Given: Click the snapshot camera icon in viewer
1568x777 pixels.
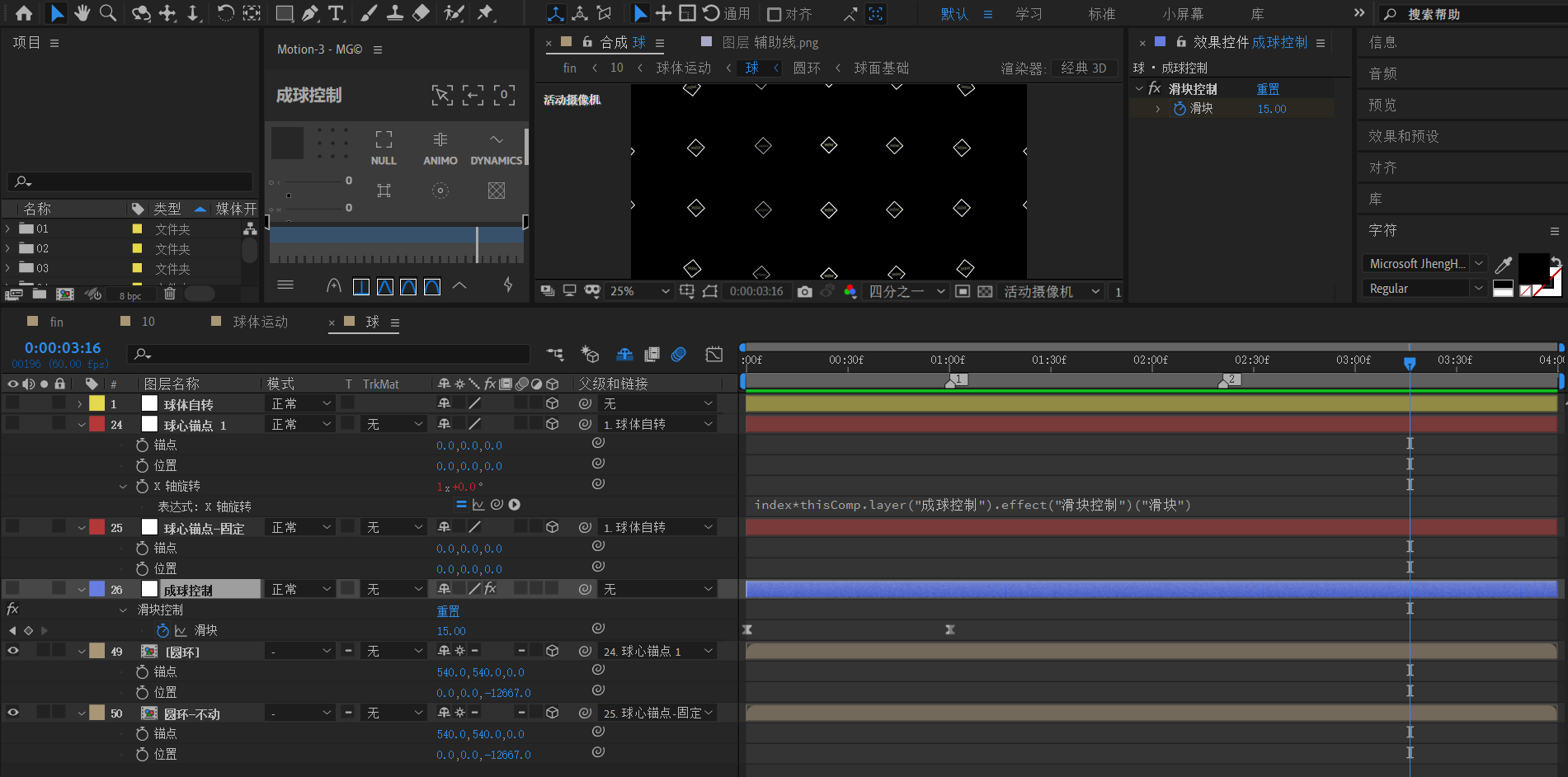Looking at the screenshot, I should coord(805,291).
